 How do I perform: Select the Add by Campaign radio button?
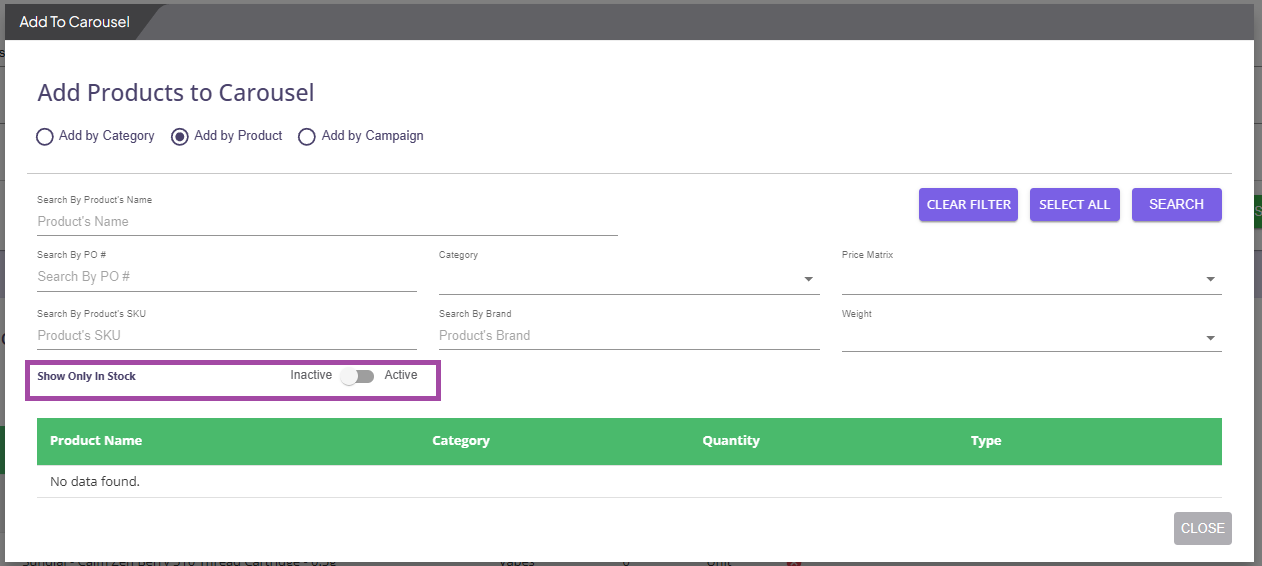(307, 137)
